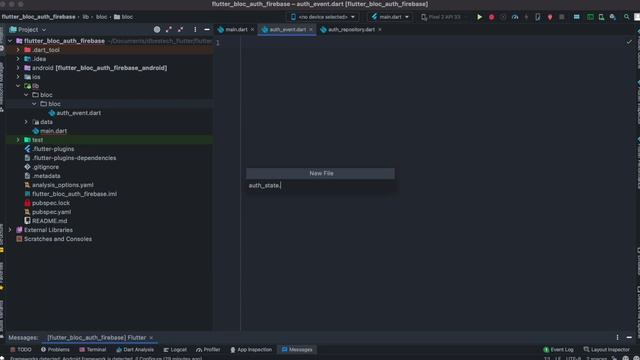Open the profiler gauge icon in the toolbar
The width and height of the screenshot is (640, 360).
(515, 17)
